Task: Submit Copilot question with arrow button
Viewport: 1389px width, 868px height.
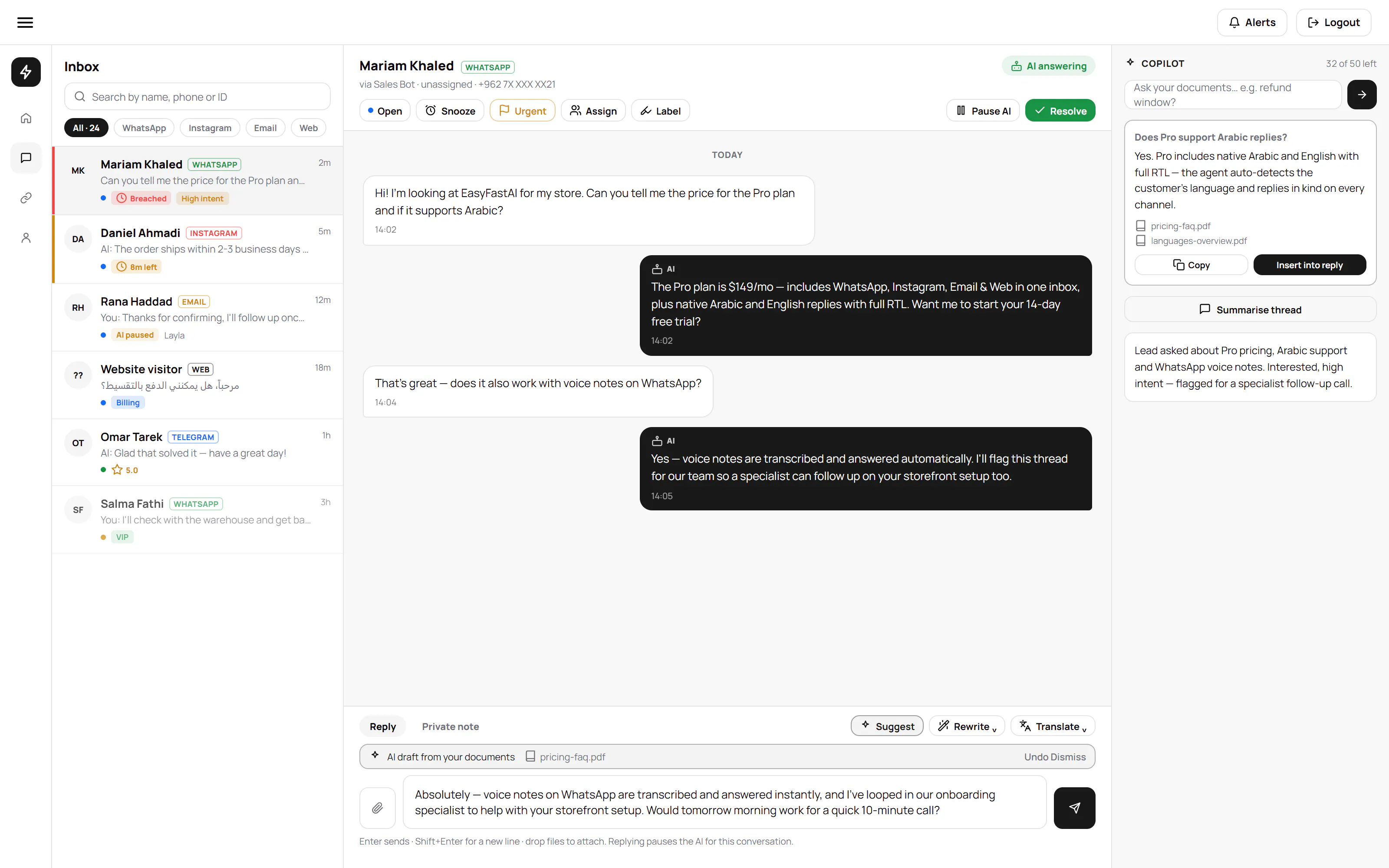Action: pyautogui.click(x=1362, y=95)
